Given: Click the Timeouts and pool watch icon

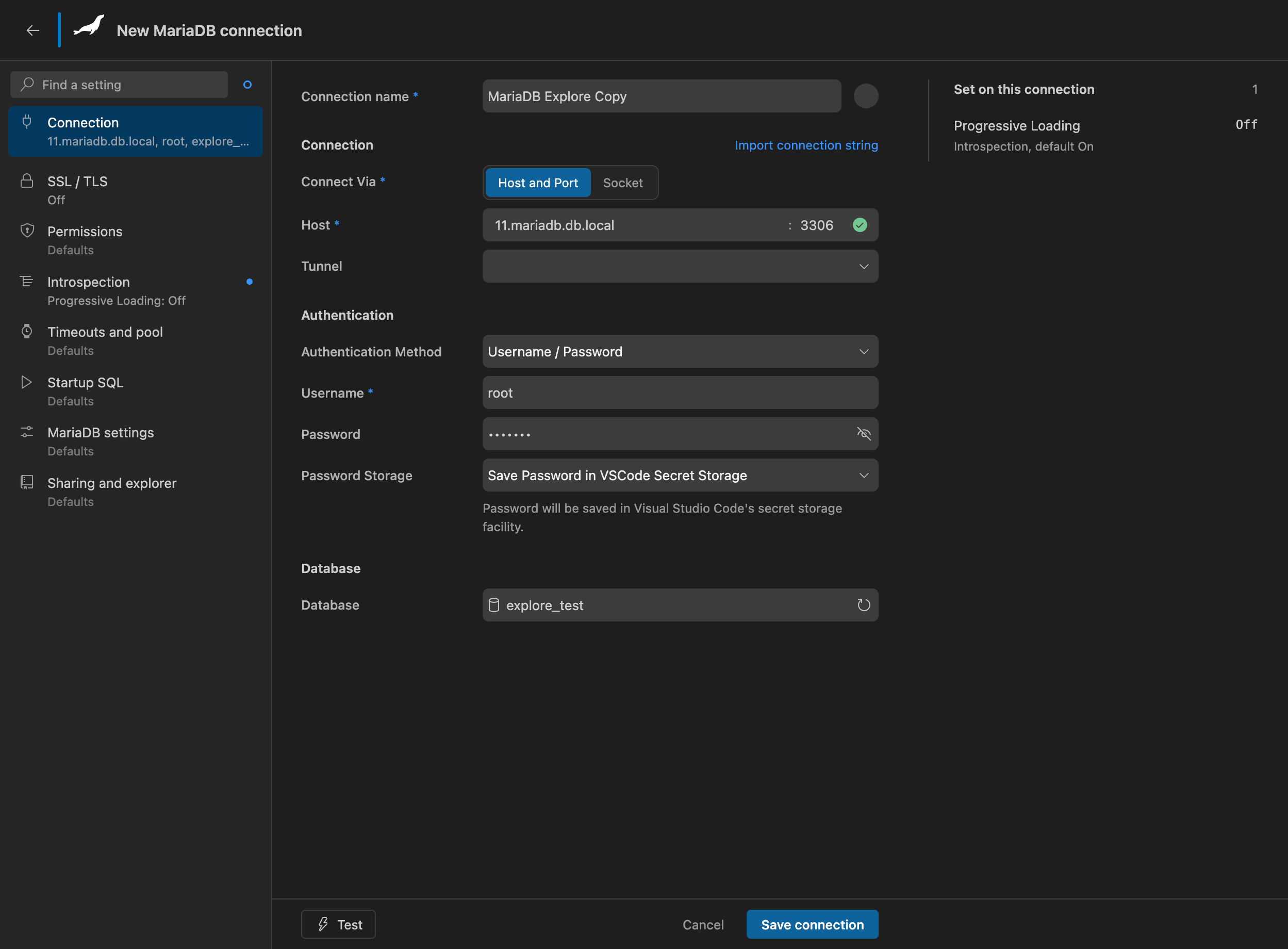Looking at the screenshot, I should coord(27,332).
